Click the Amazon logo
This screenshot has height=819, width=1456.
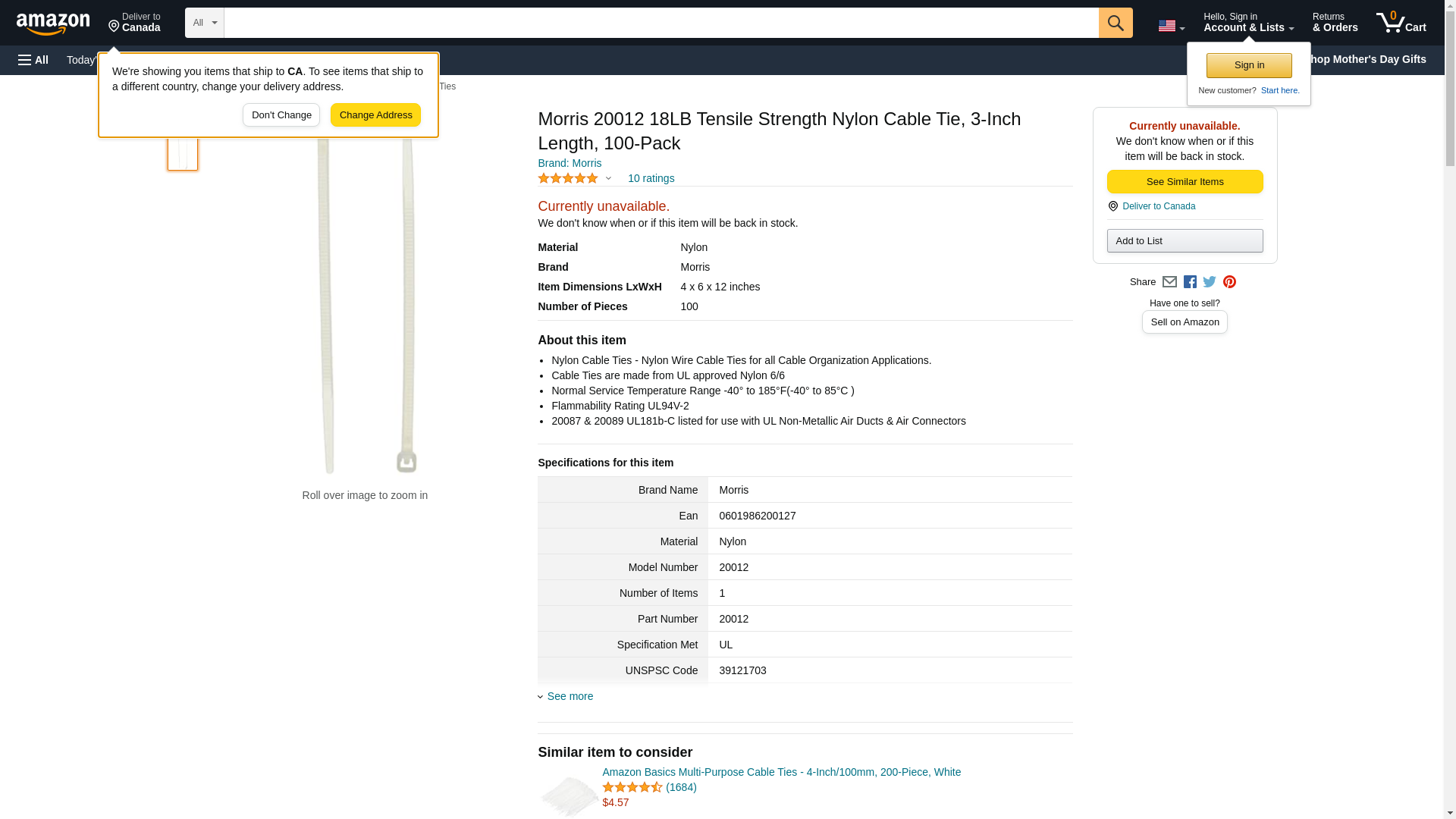[x=53, y=24]
